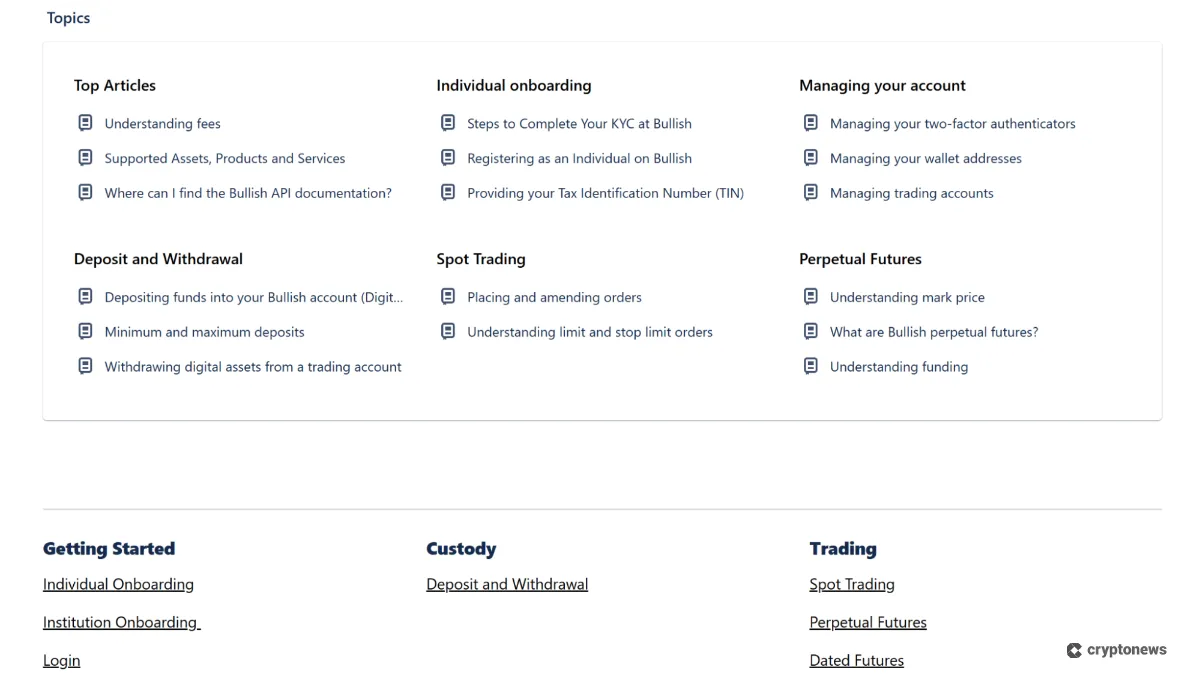Open the Understanding fees article
The width and height of the screenshot is (1200, 688).
[x=163, y=124]
